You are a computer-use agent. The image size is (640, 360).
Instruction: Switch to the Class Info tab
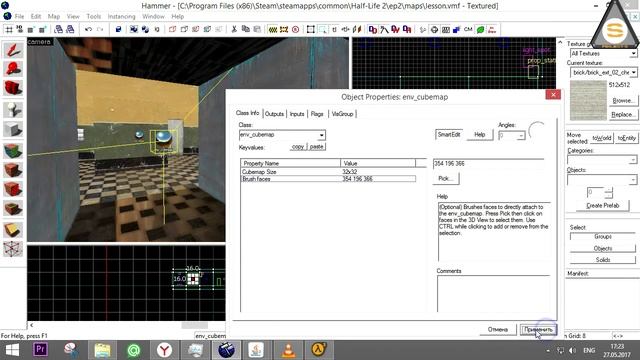click(x=247, y=113)
